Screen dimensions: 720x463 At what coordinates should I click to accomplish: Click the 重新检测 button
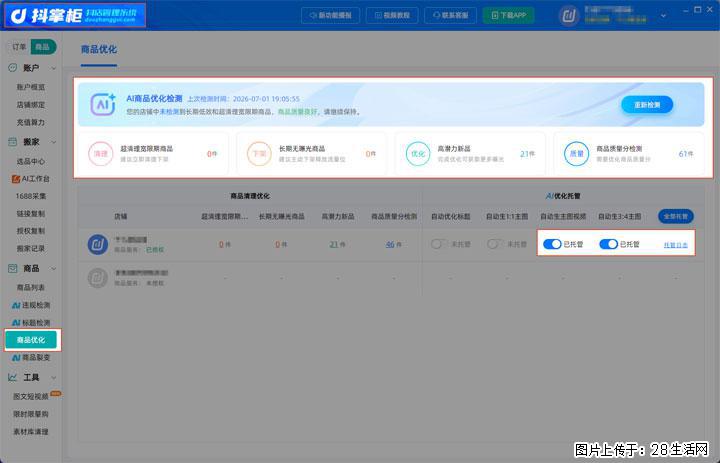tap(647, 105)
